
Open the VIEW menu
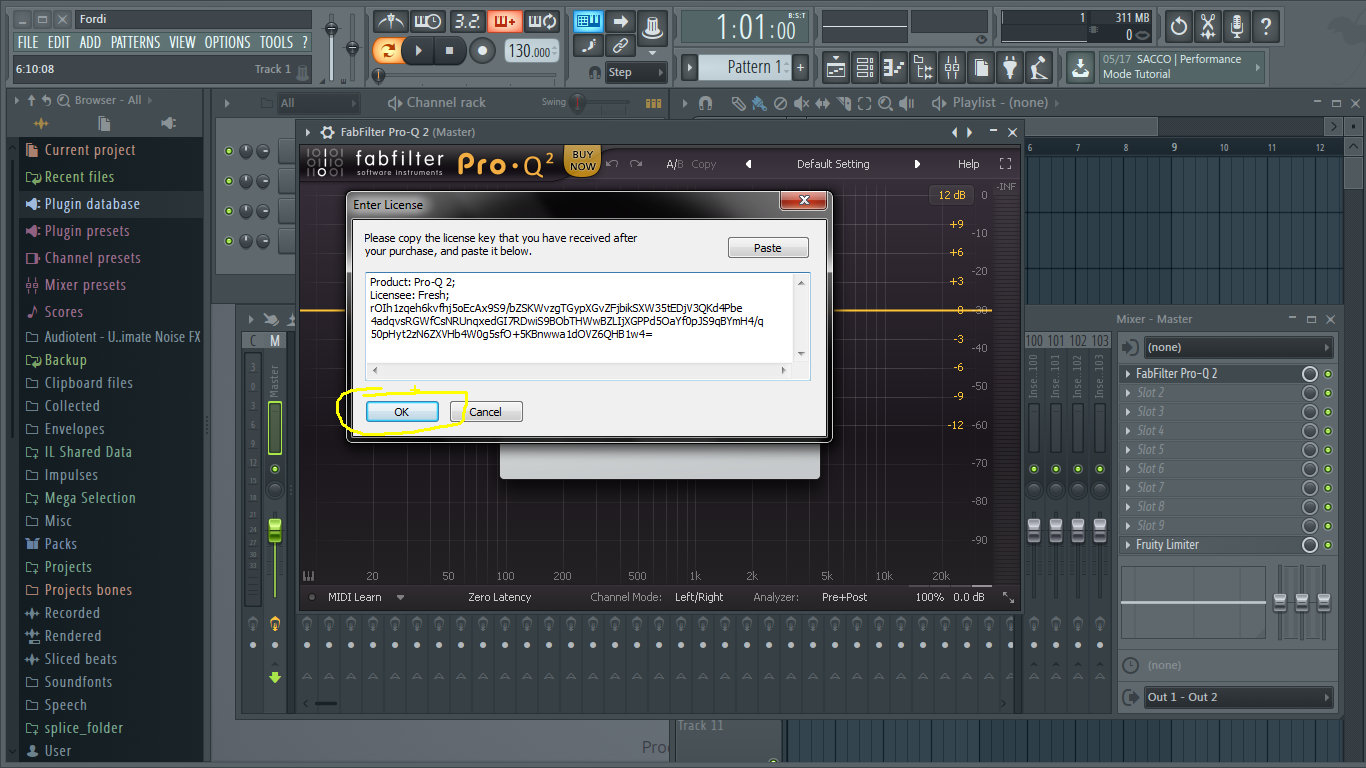coord(182,42)
